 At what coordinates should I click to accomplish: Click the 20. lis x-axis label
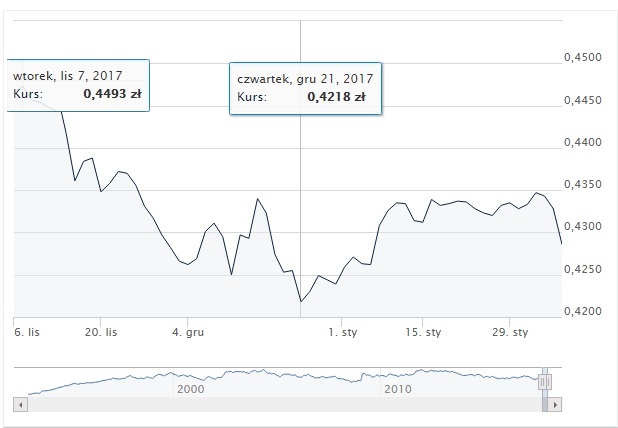tap(101, 332)
